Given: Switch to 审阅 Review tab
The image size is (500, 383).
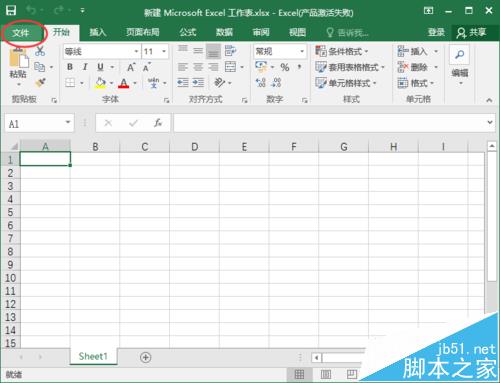Looking at the screenshot, I should click(x=261, y=32).
